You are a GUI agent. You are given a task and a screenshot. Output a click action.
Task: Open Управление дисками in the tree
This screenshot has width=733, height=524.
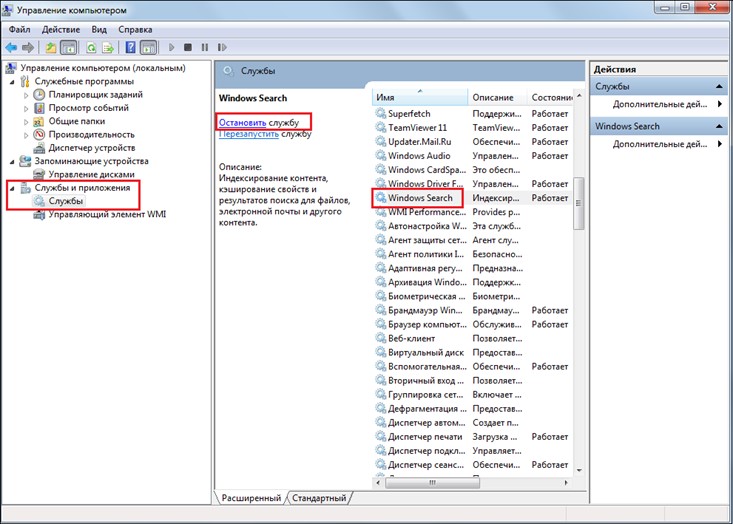85,174
